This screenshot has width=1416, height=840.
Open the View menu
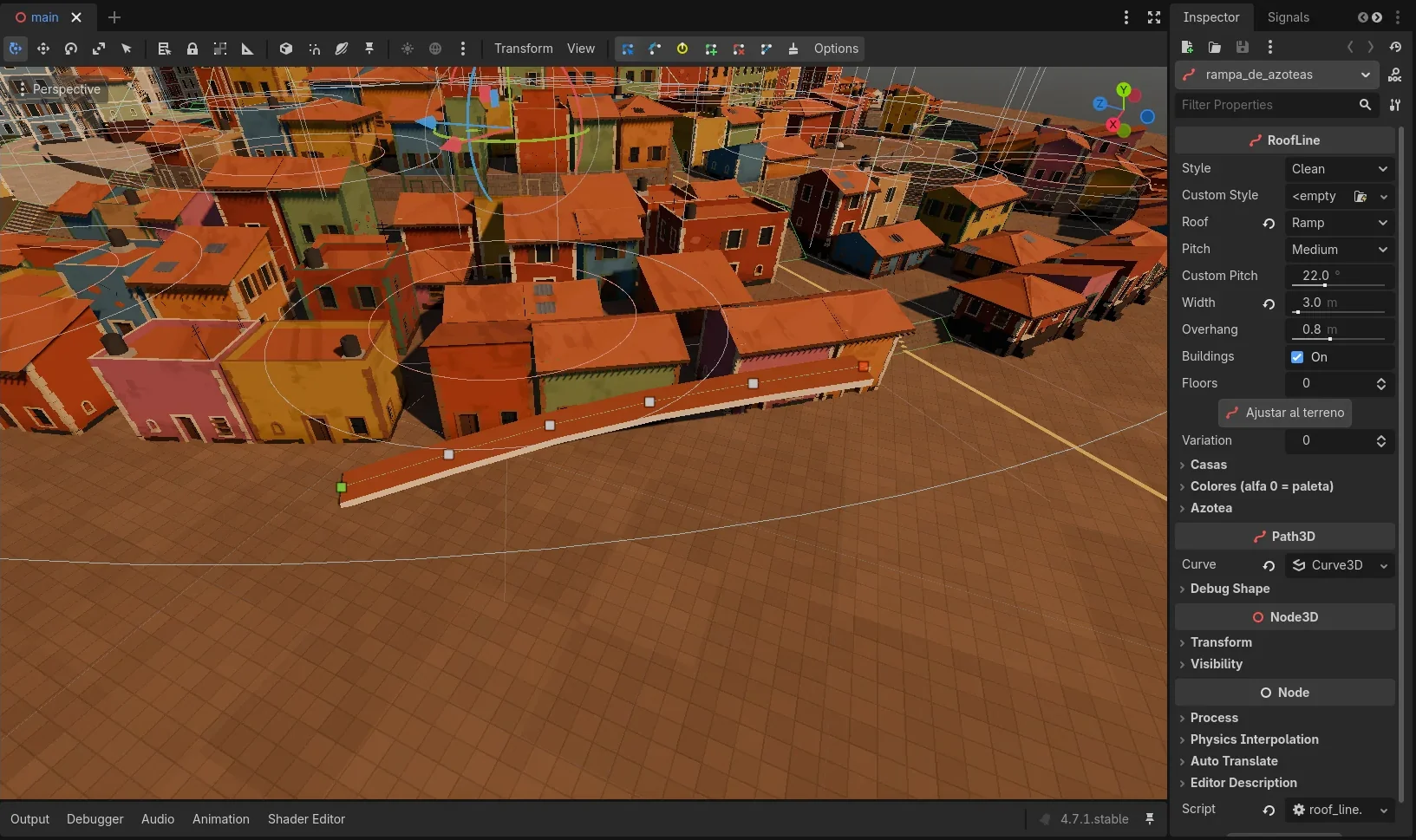coord(581,49)
